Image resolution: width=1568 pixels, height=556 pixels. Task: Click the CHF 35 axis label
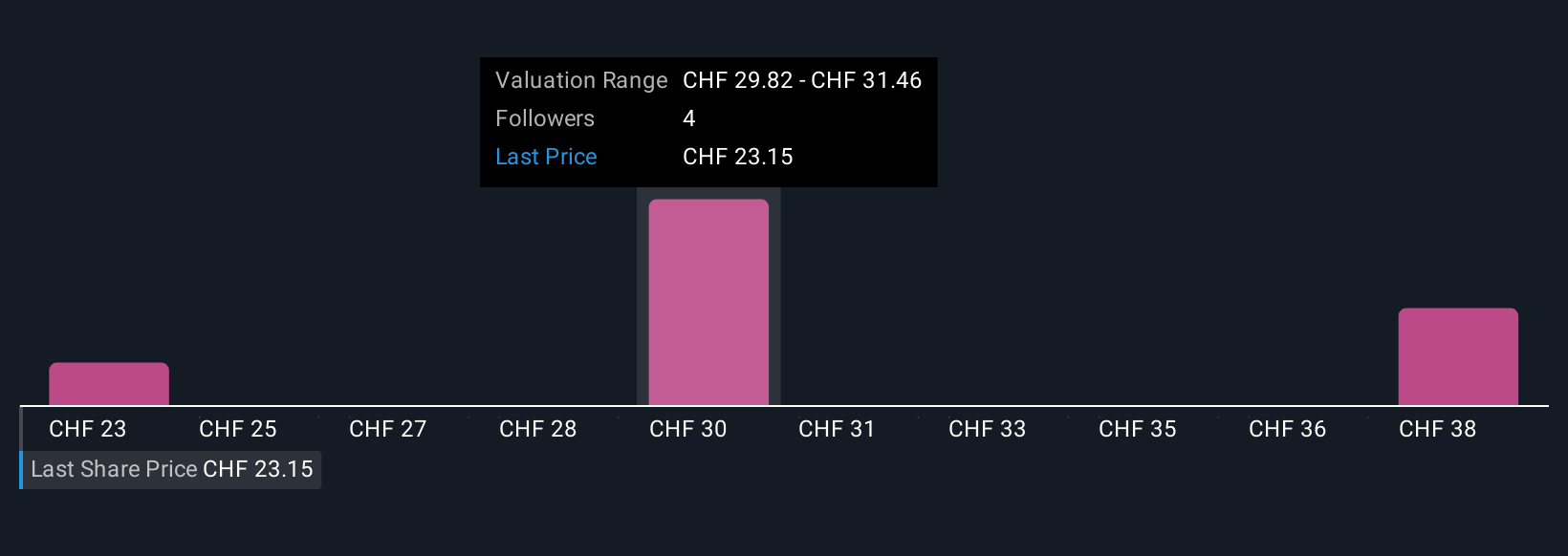point(1138,429)
